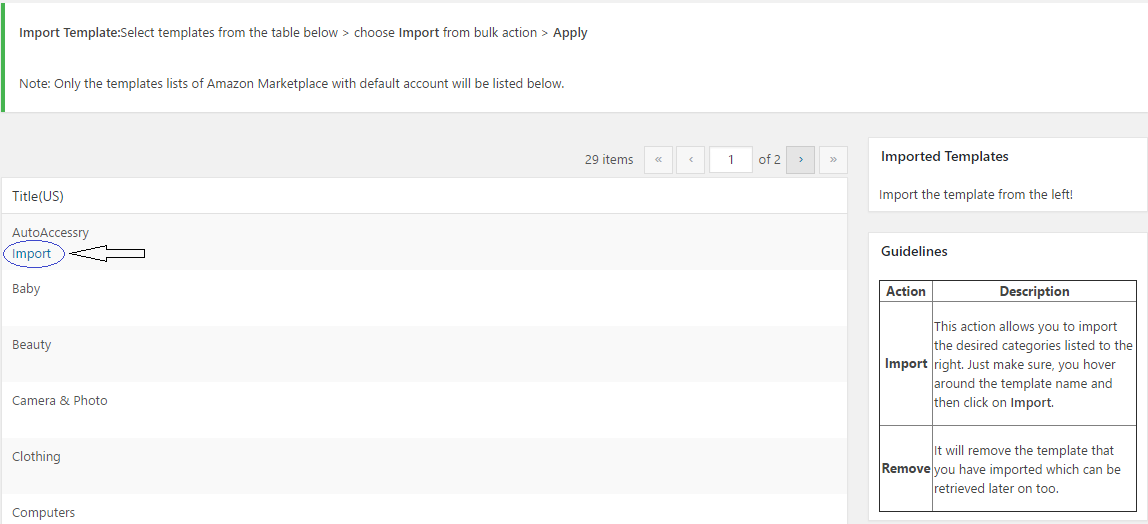Select the Computers template row

(424, 509)
